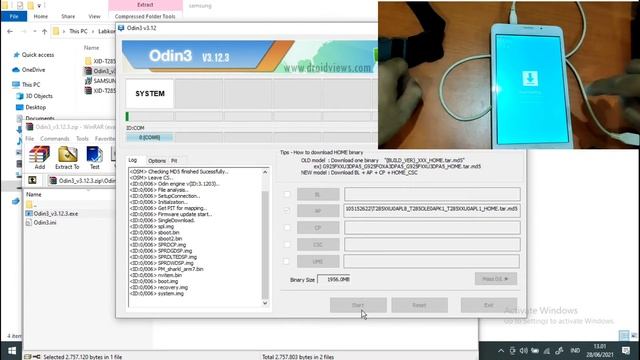Open the Explorer File menu

click(14, 16)
